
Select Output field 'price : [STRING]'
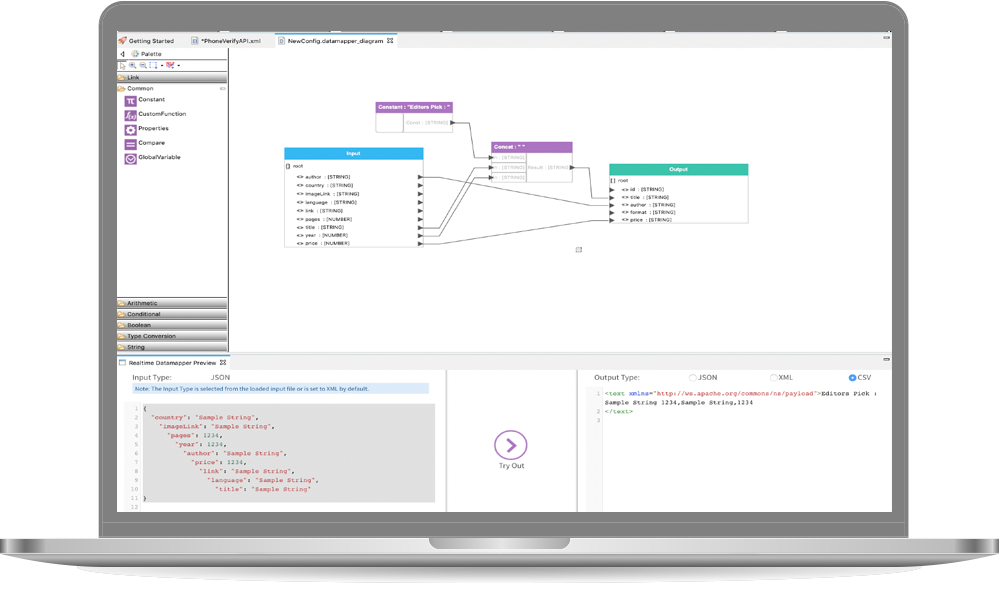click(647, 219)
